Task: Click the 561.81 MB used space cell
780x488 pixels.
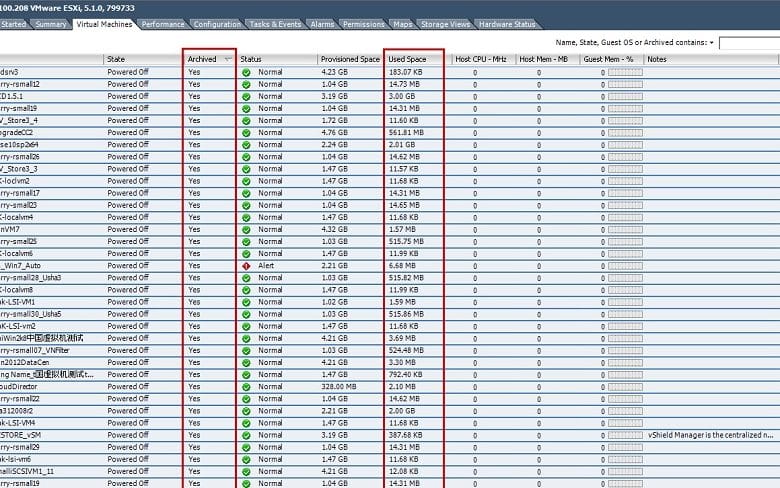Action: click(x=406, y=133)
